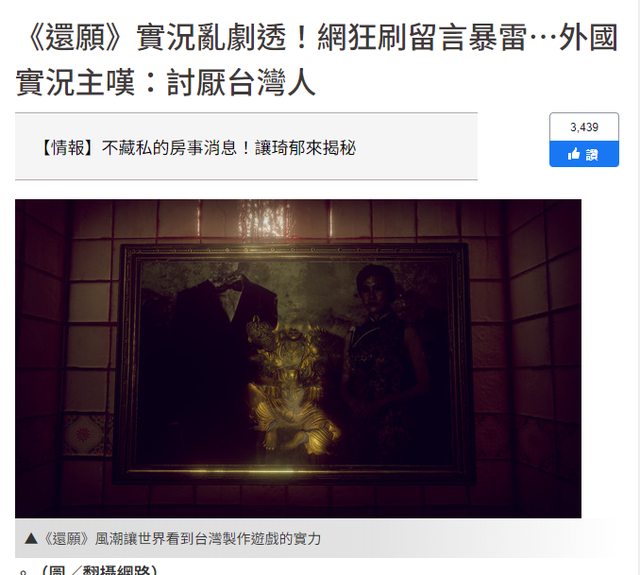Click the golden statue in the portrait

[x=292, y=386]
